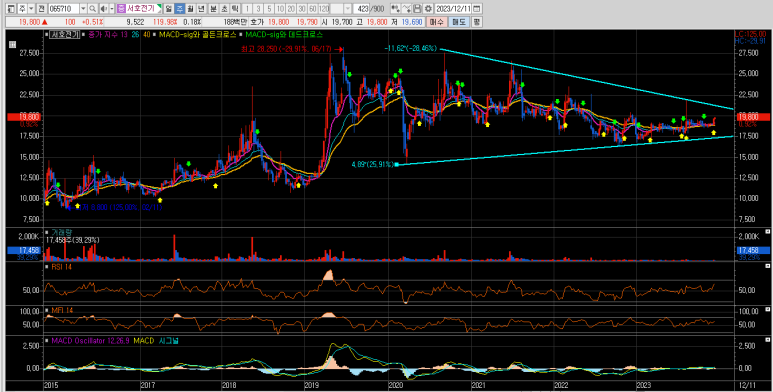The height and width of the screenshot is (392, 773).
Task: Choose the 1 interval button
Action: point(247,9)
